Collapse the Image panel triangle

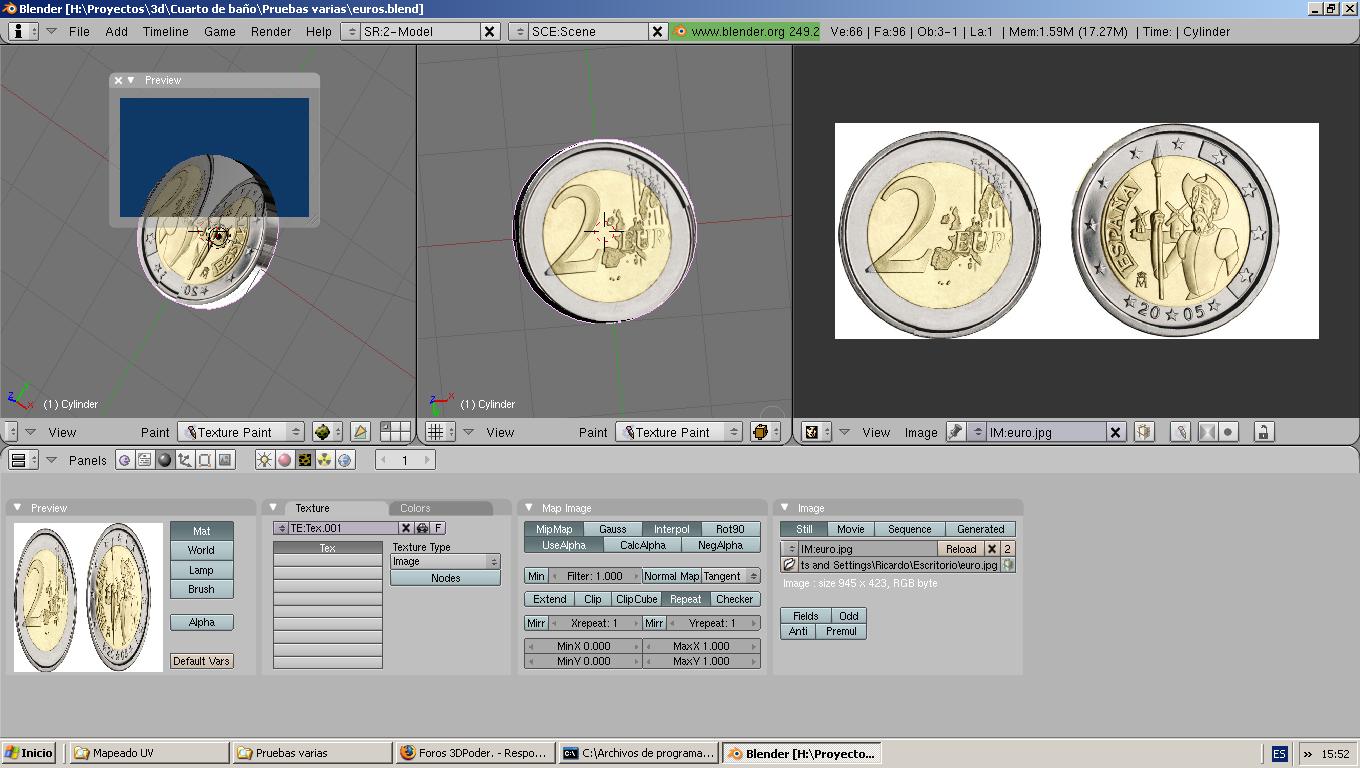(785, 508)
